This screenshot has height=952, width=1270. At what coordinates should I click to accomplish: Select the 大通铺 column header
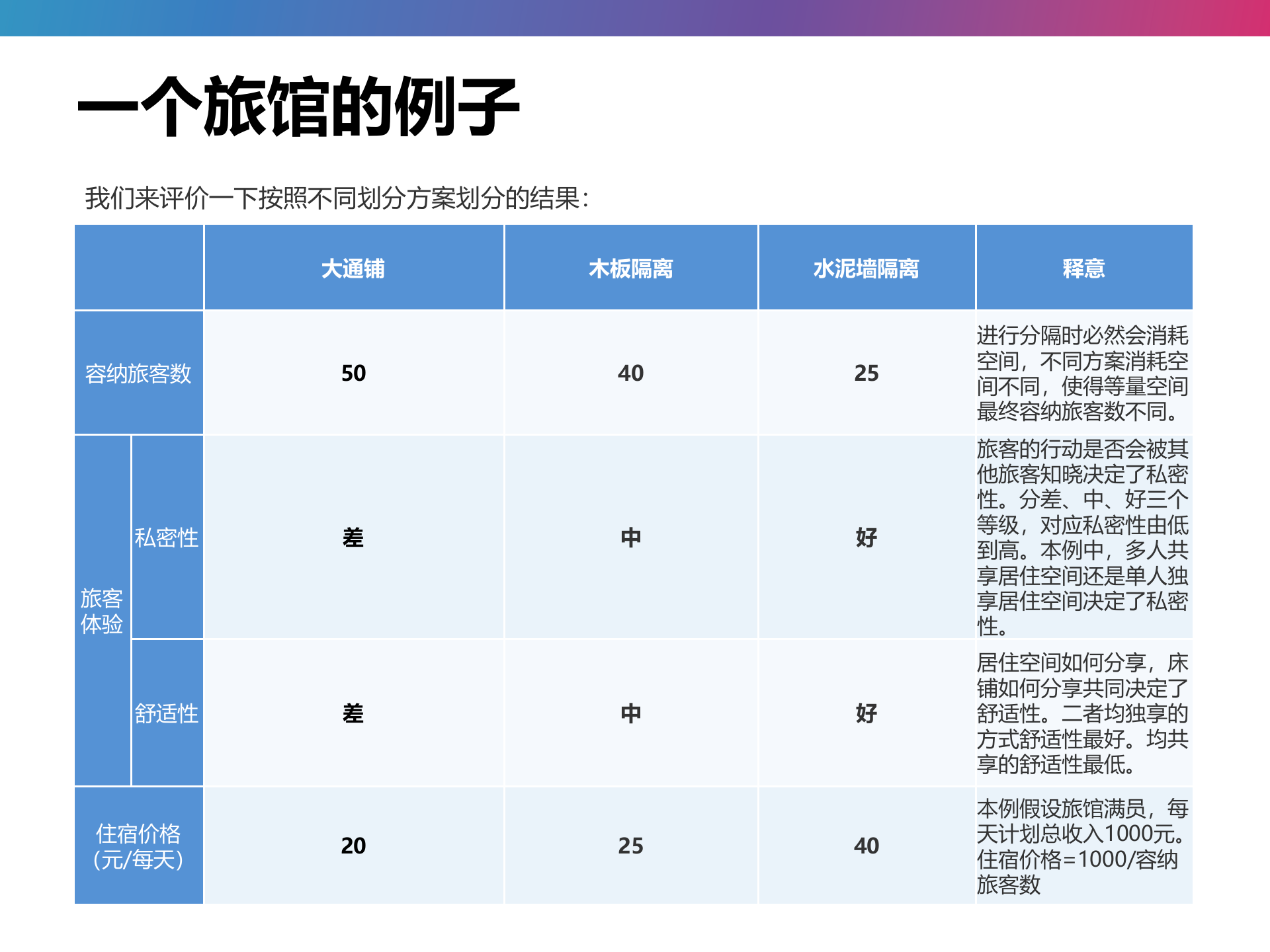[x=354, y=266]
